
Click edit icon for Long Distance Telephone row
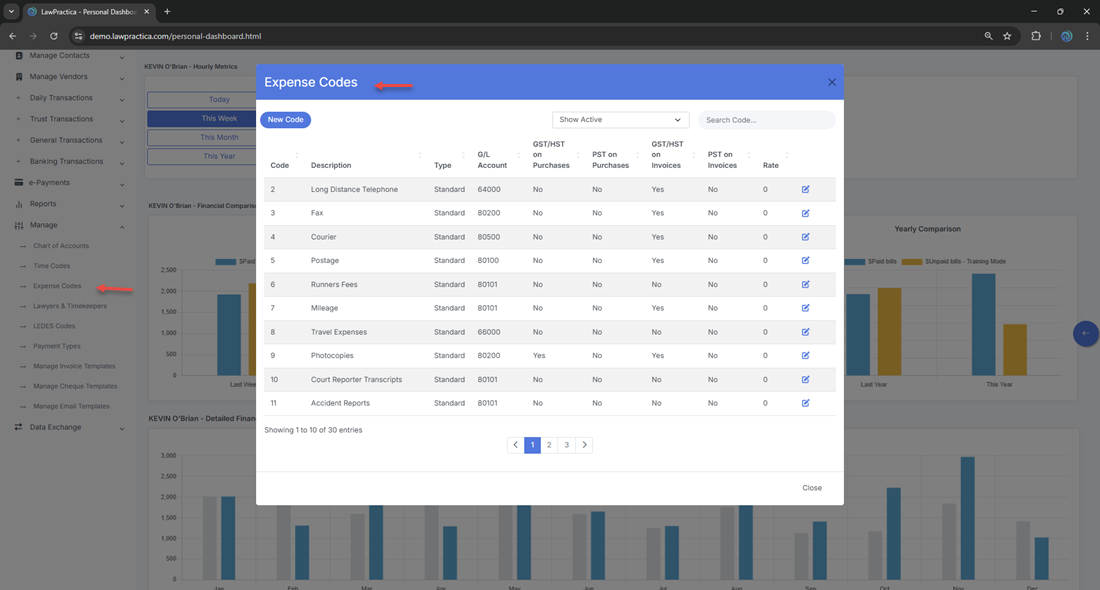click(805, 189)
